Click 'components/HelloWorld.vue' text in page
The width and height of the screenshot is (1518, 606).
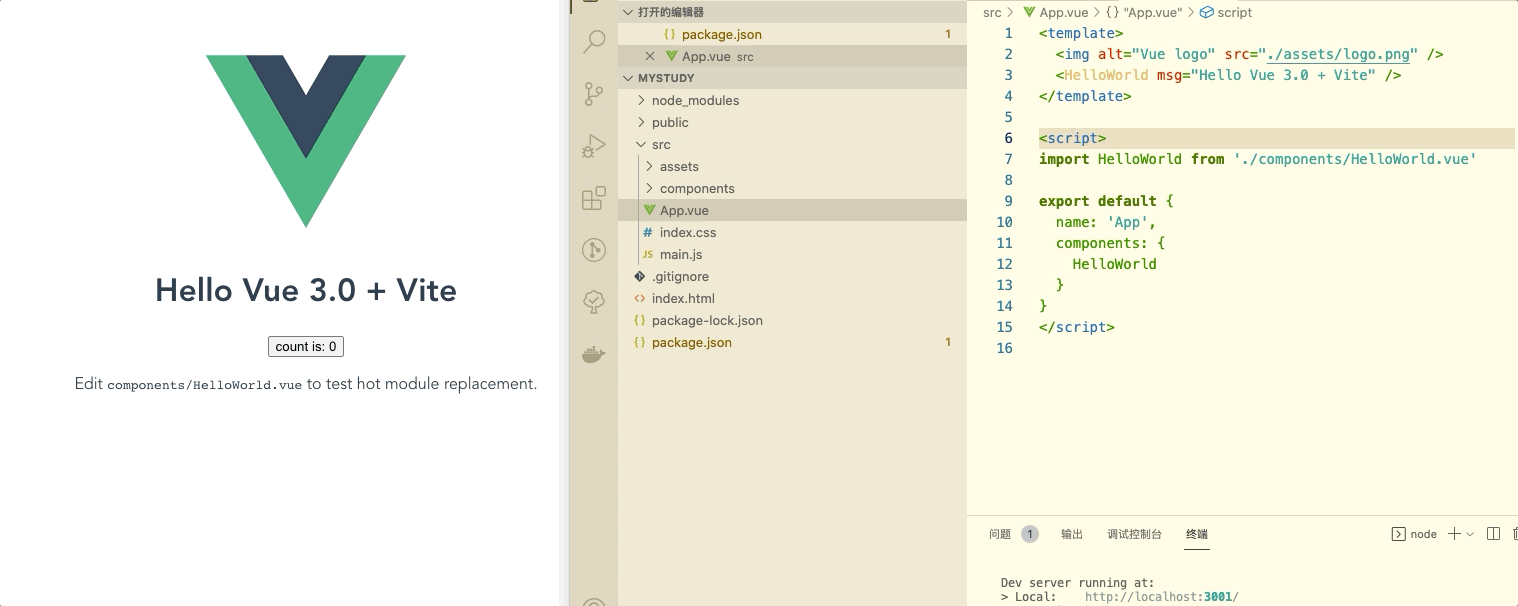205,384
